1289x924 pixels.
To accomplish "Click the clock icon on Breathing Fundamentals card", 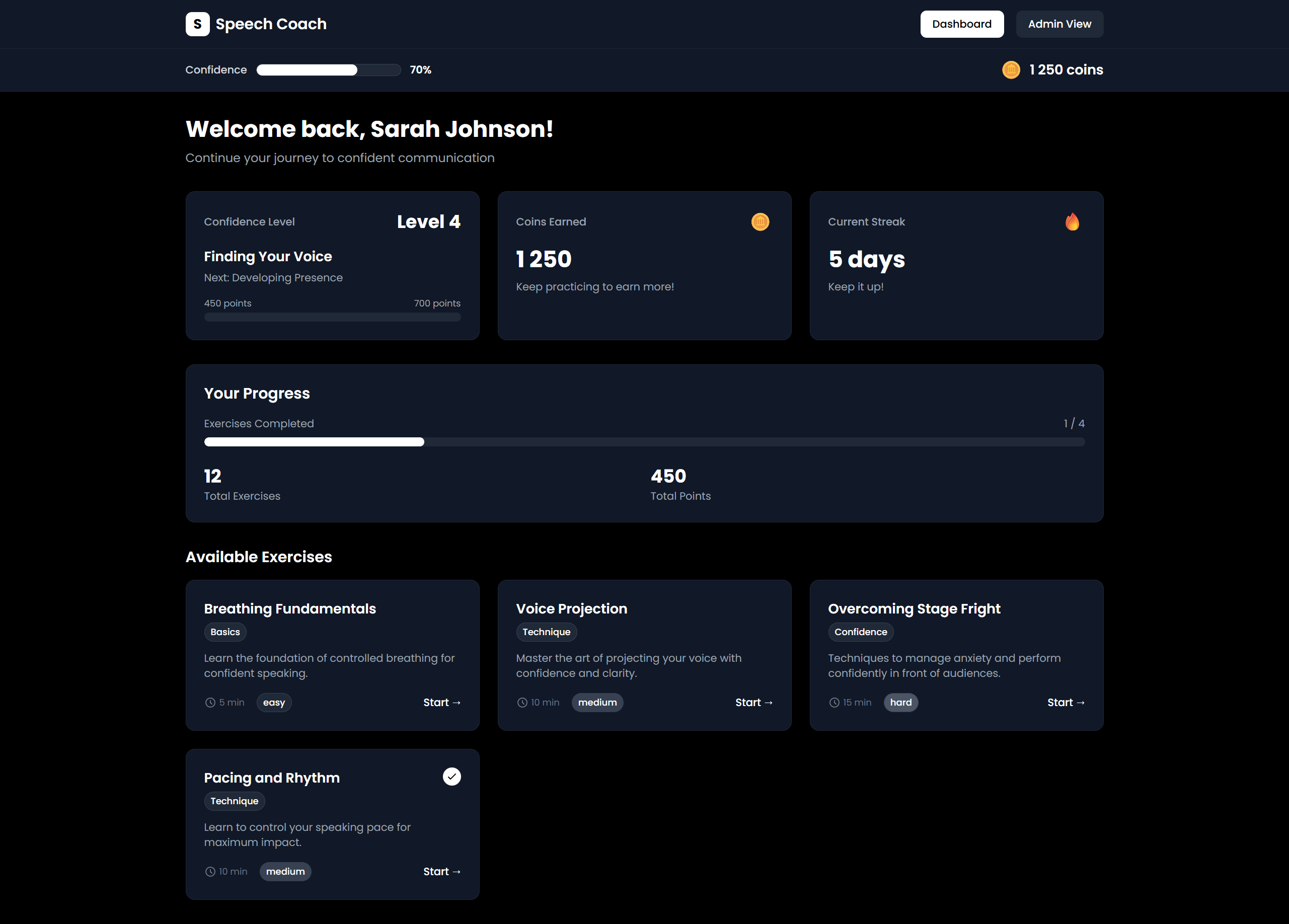I will tap(210, 703).
